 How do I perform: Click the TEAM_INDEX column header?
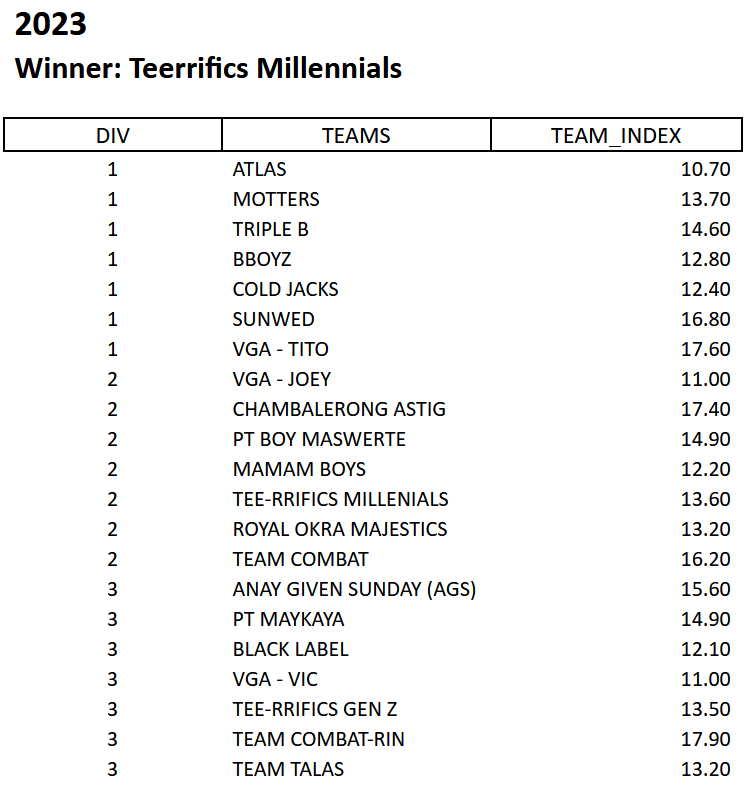(x=616, y=135)
